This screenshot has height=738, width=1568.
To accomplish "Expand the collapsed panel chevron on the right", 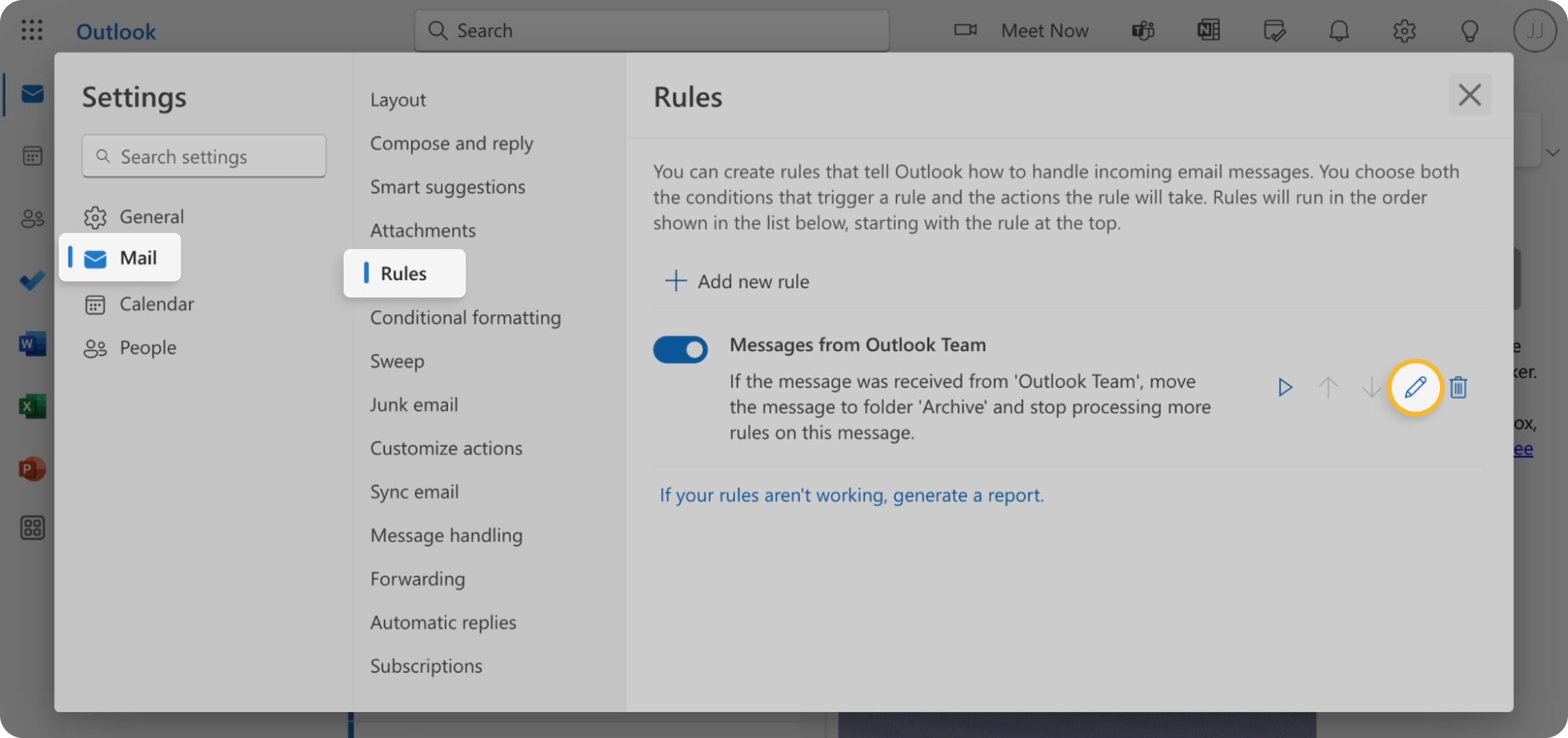I will (x=1554, y=152).
